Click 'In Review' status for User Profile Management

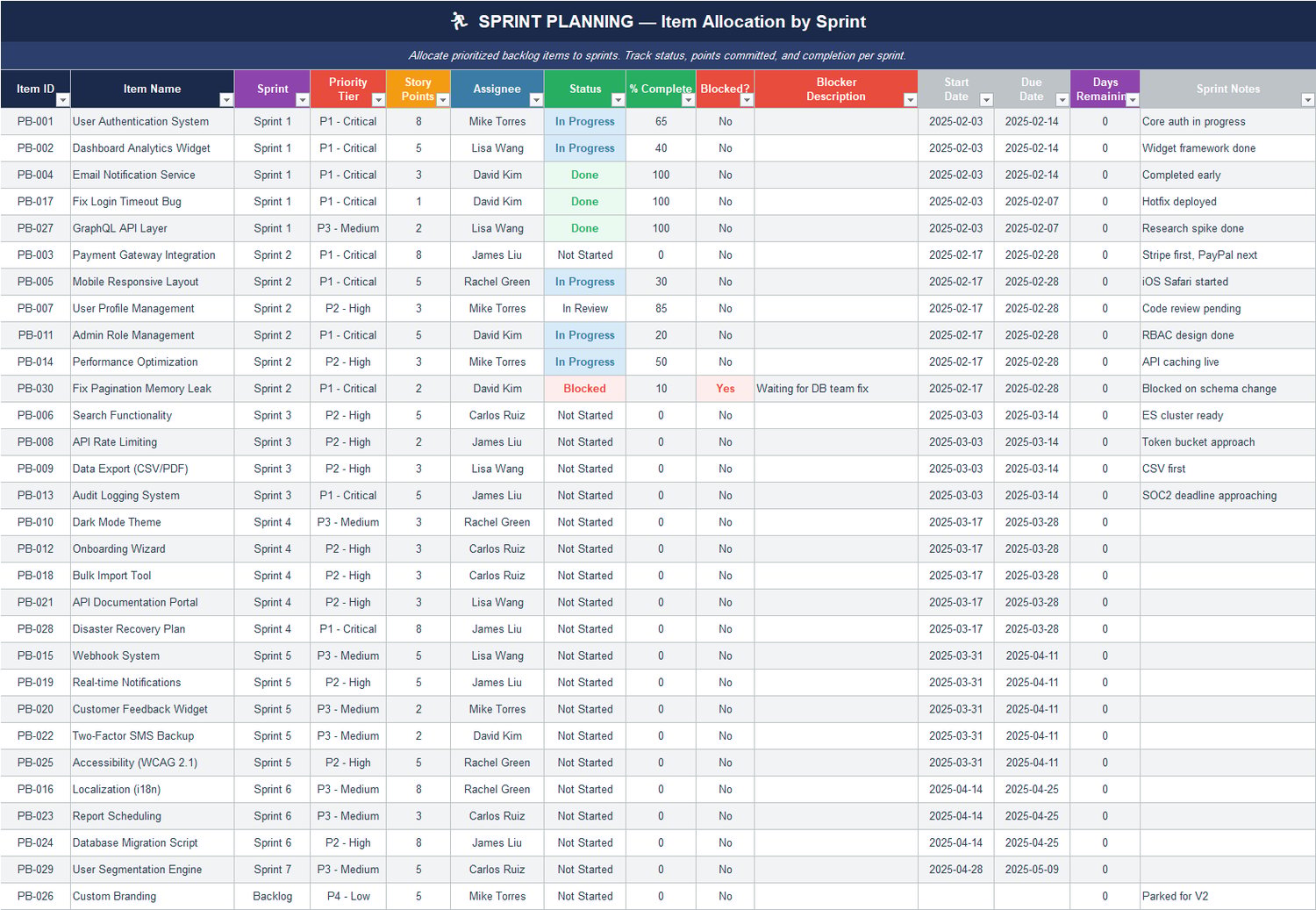585,308
